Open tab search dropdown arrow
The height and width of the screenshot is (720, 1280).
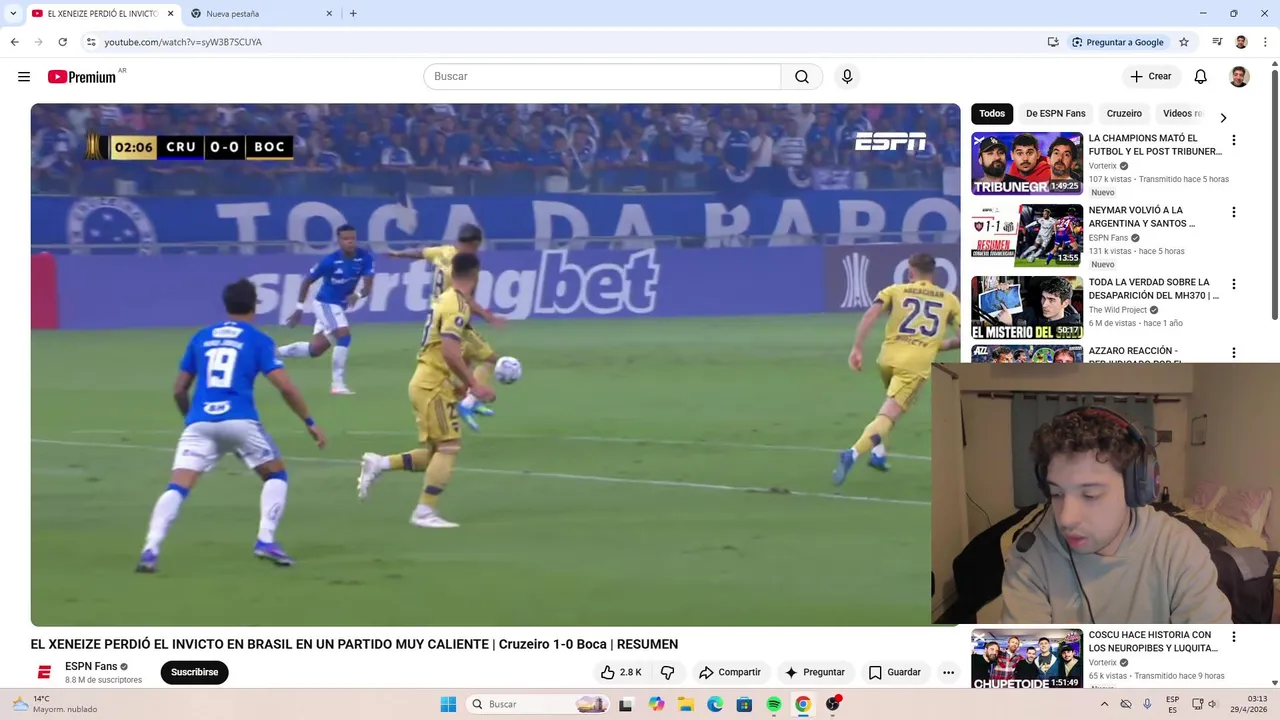(13, 14)
